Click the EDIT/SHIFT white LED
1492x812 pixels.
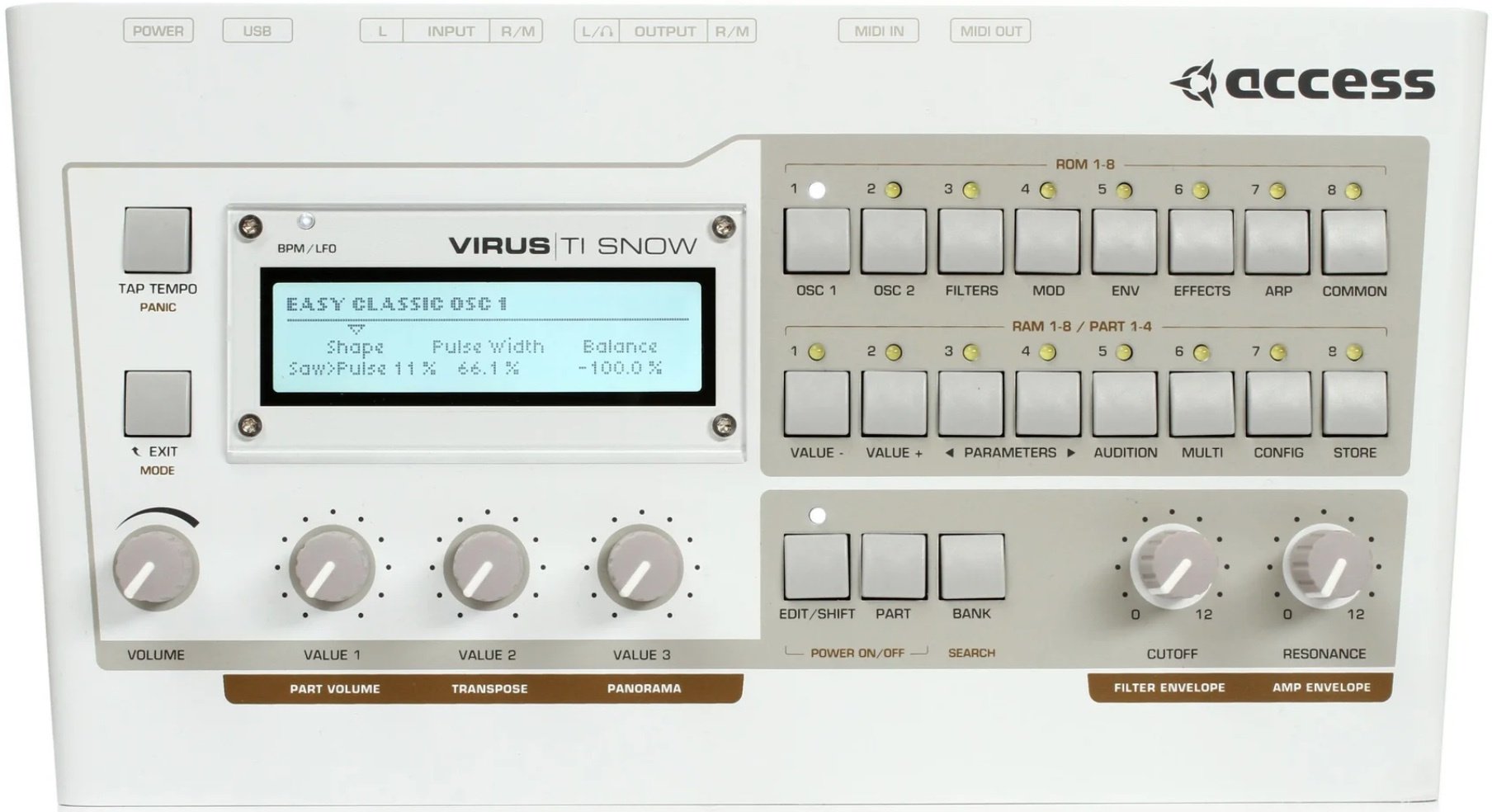[817, 516]
